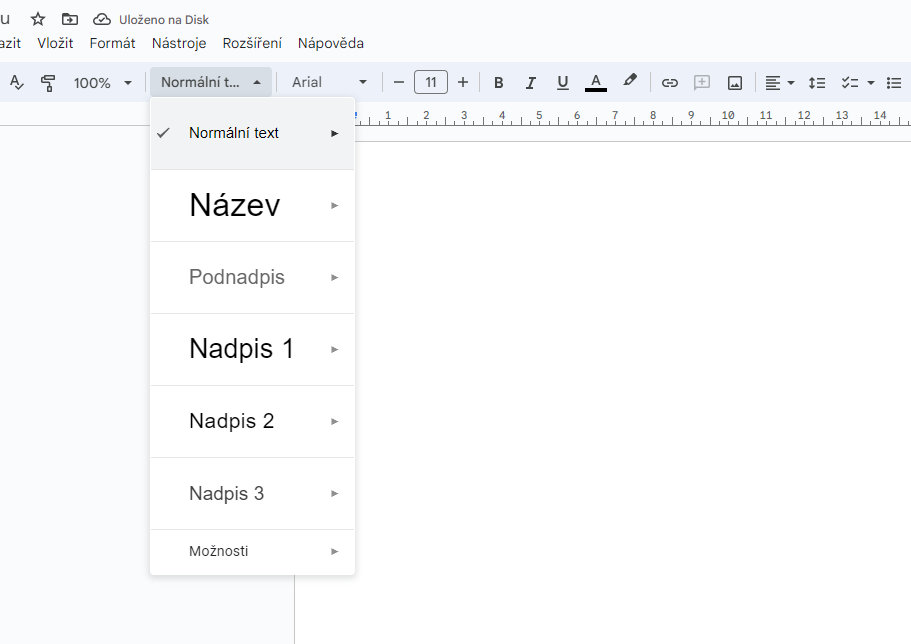Click the star icon to favorite document
Image resolution: width=911 pixels, height=644 pixels.
tap(38, 19)
